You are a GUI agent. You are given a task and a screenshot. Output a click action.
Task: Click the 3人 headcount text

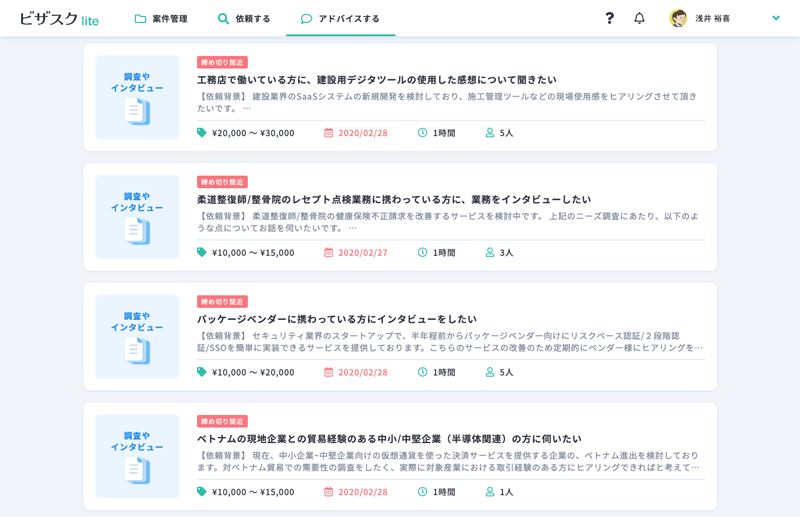coord(506,253)
